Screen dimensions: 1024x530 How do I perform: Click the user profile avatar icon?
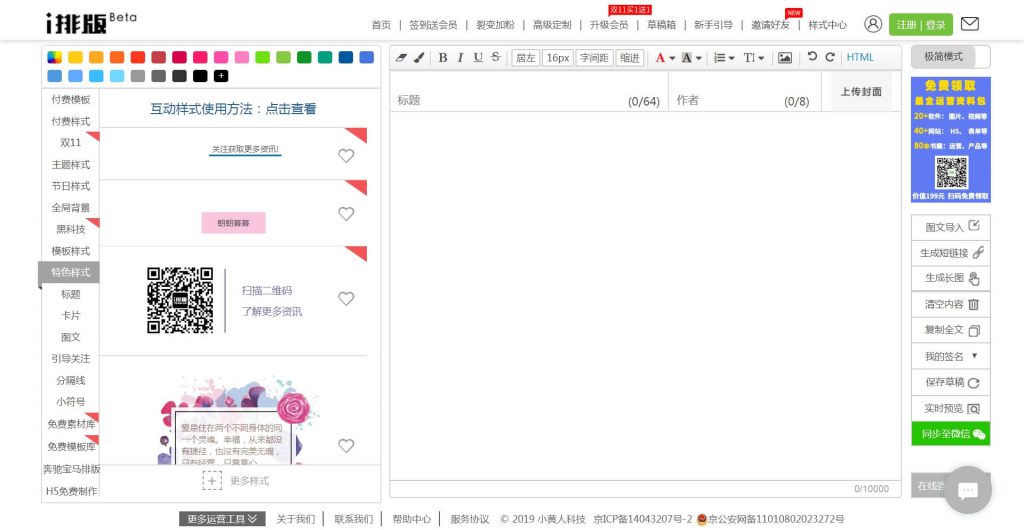pyautogui.click(x=873, y=24)
